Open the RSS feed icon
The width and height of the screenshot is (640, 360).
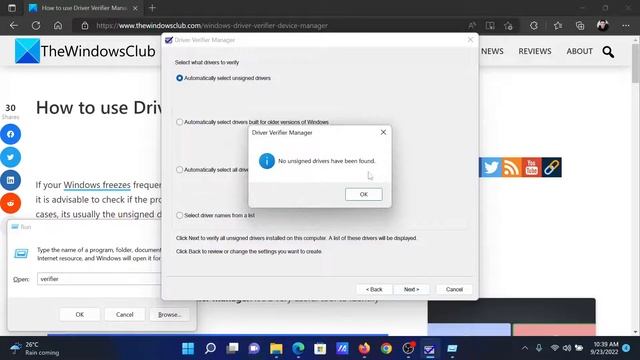(x=511, y=167)
